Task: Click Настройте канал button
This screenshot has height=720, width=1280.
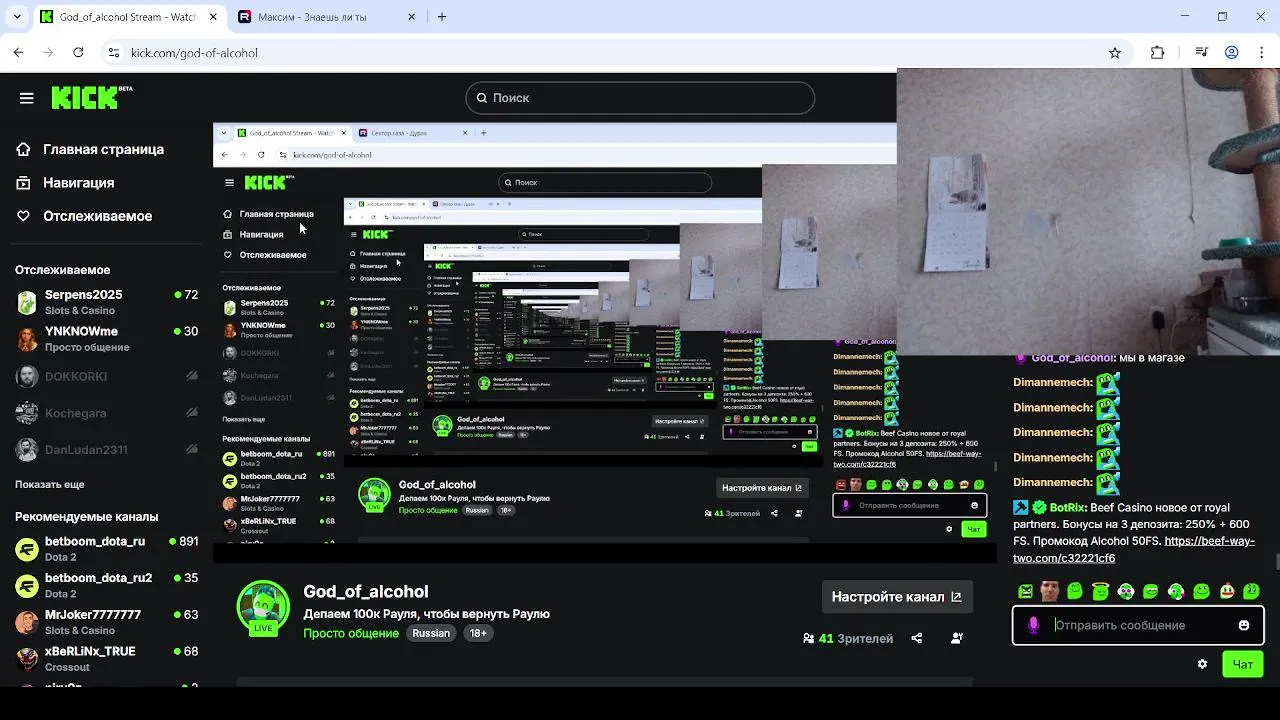Action: click(x=897, y=597)
